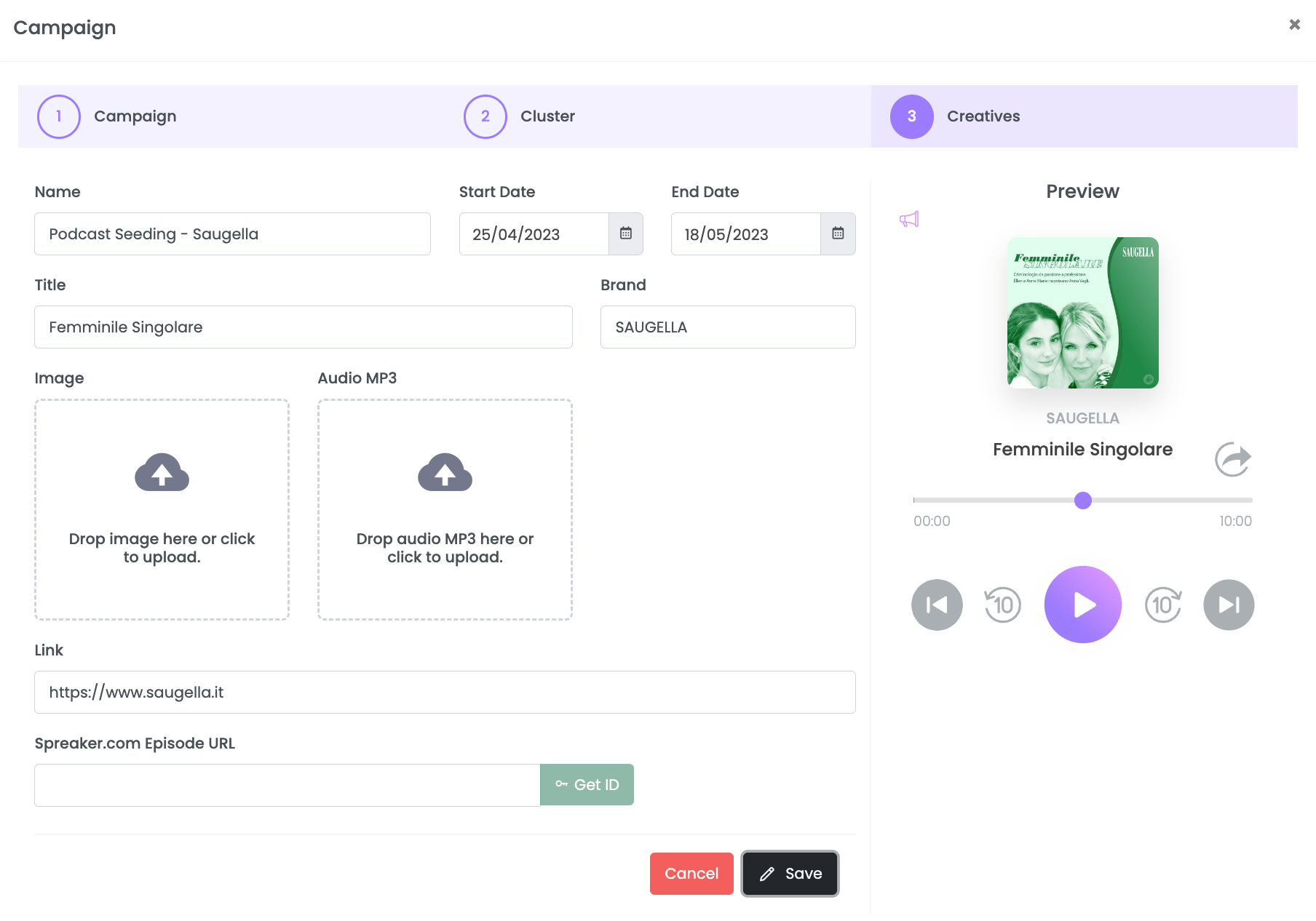Click the 10:00 duration label
This screenshot has width=1316, height=921.
point(1236,521)
